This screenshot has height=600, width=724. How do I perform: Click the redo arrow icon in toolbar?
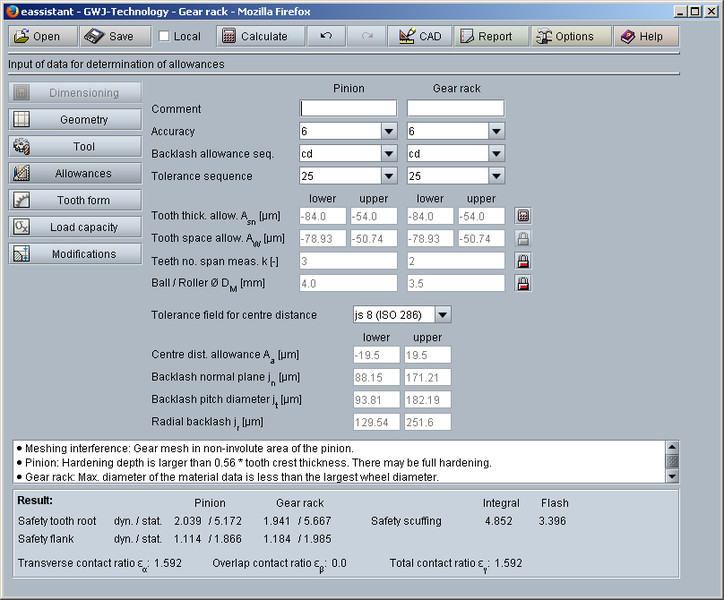[366, 36]
